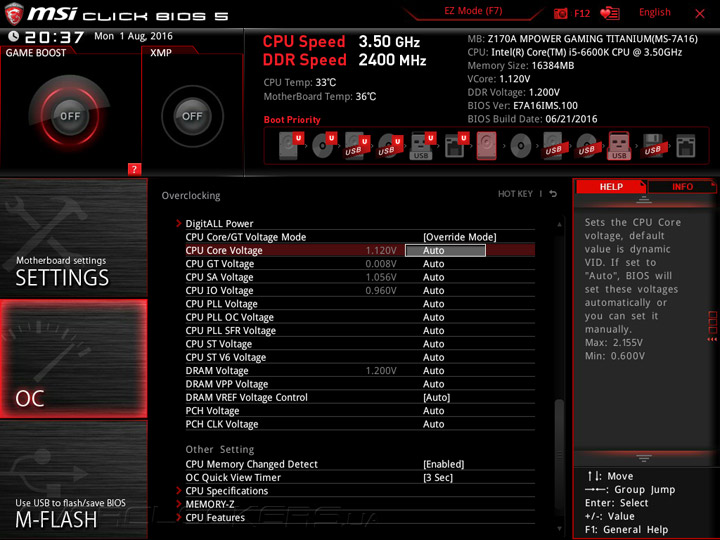Exit the BIOS with the red X icon

click(x=700, y=14)
